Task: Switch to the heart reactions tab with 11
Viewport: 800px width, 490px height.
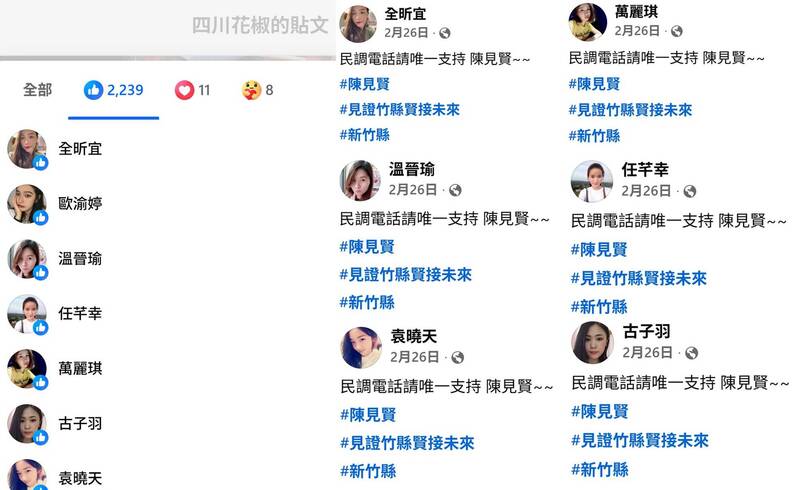Action: tap(192, 90)
